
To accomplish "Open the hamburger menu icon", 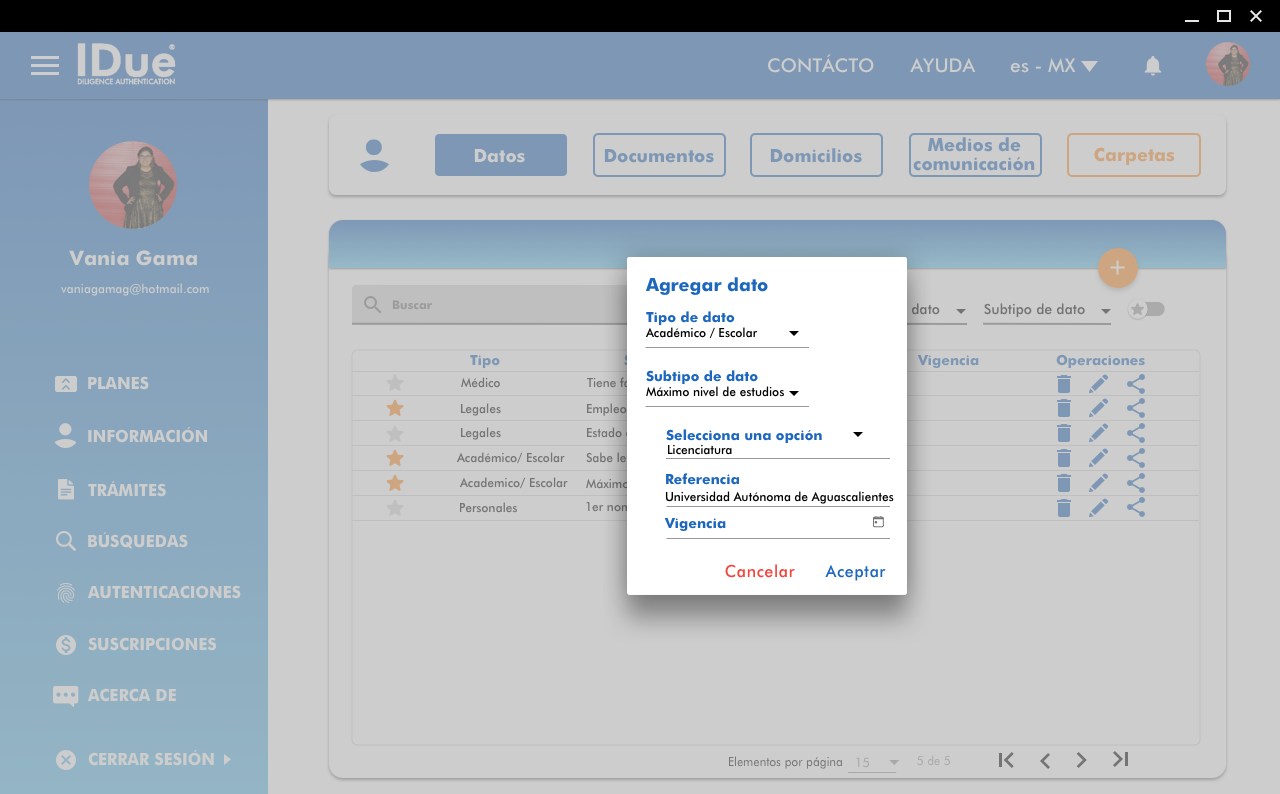I will click(44, 66).
